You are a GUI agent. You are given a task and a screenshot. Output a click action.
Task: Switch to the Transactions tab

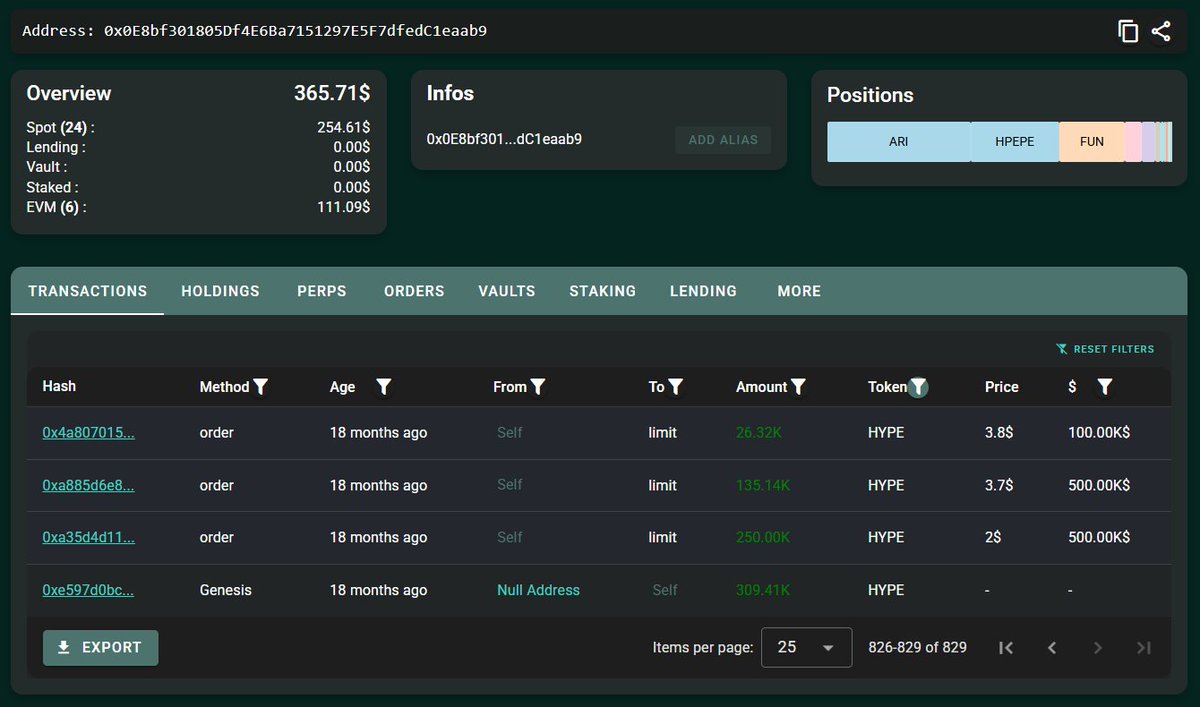click(x=88, y=292)
